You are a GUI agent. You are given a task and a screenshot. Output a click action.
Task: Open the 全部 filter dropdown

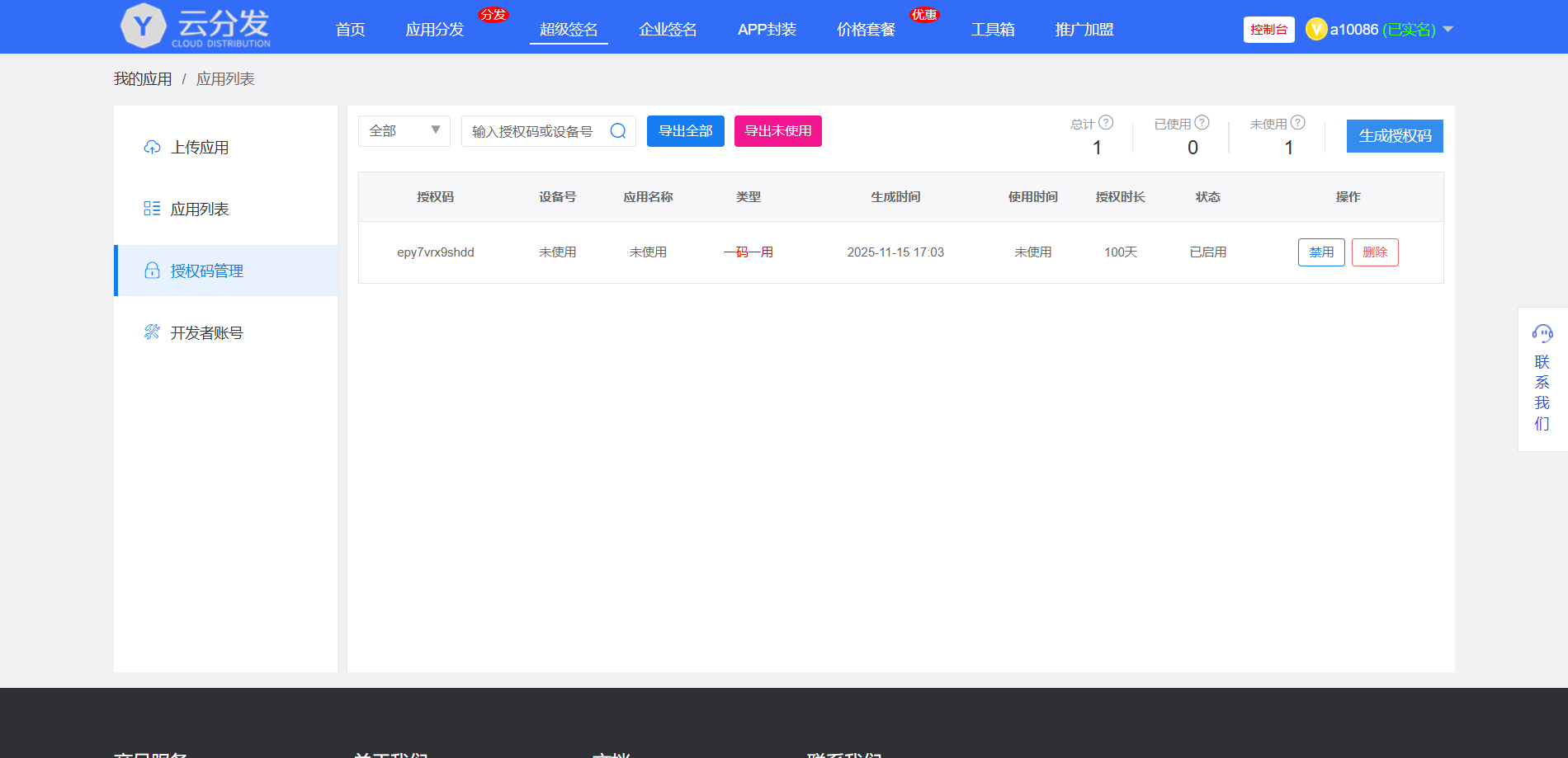(x=404, y=131)
